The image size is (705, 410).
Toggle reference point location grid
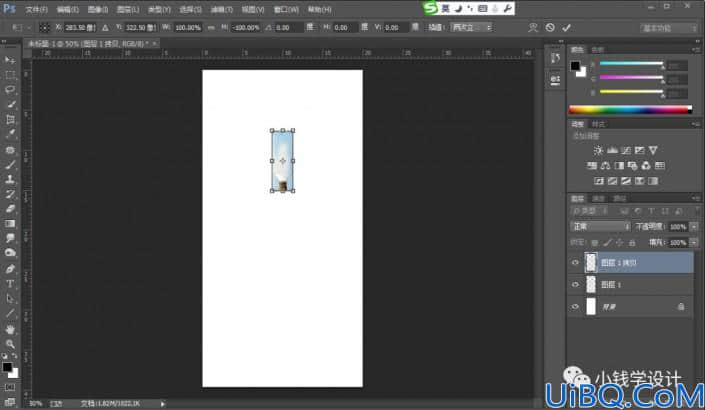(45, 27)
